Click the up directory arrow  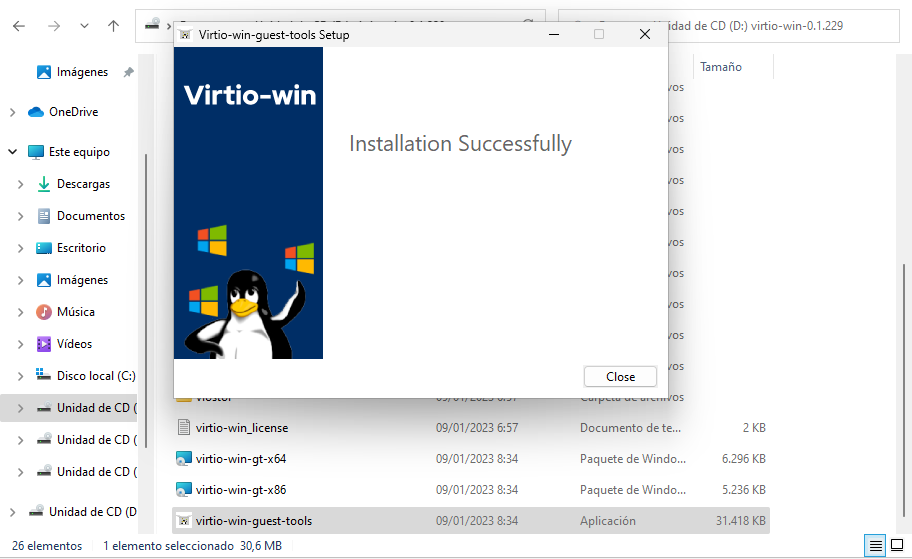point(113,26)
